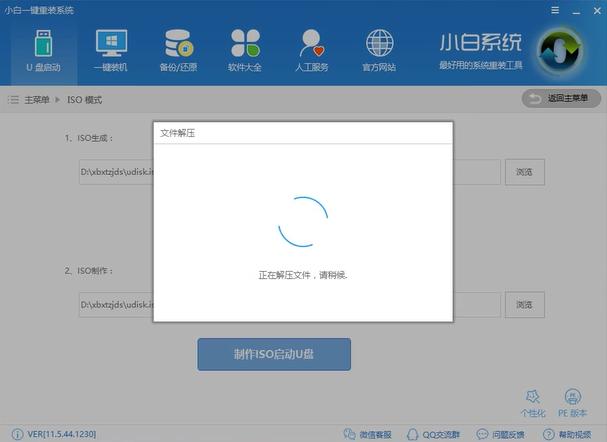Click the loading spinner in the dialog
Viewport: 607px width, 442px height.
click(x=303, y=222)
